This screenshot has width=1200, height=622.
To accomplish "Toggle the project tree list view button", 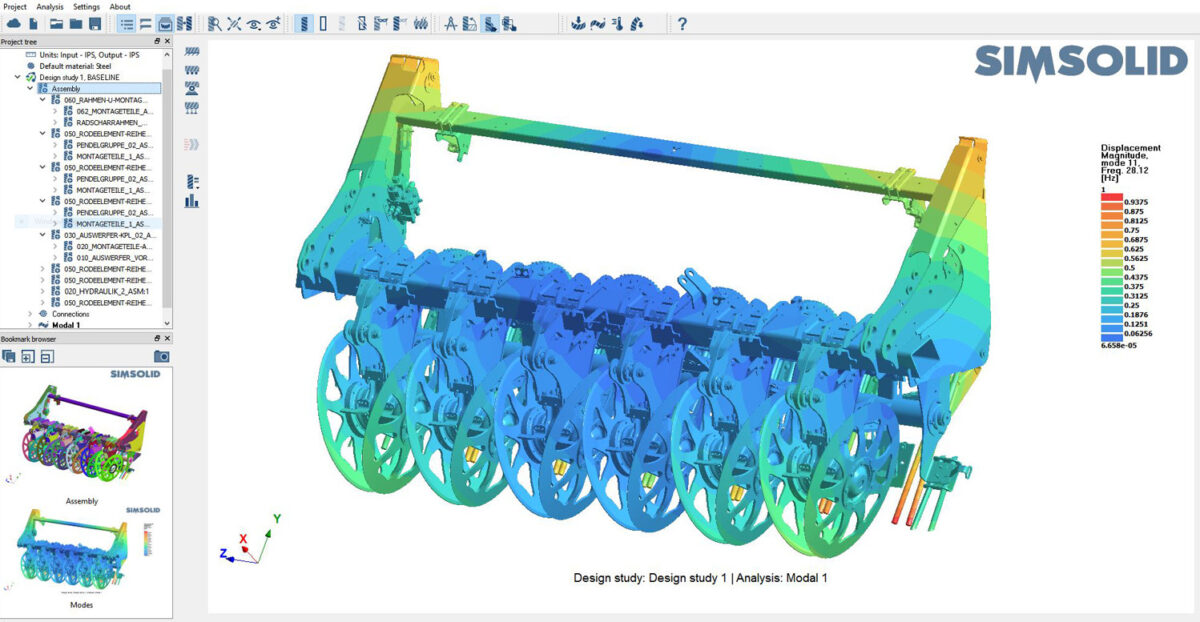I will point(126,23).
